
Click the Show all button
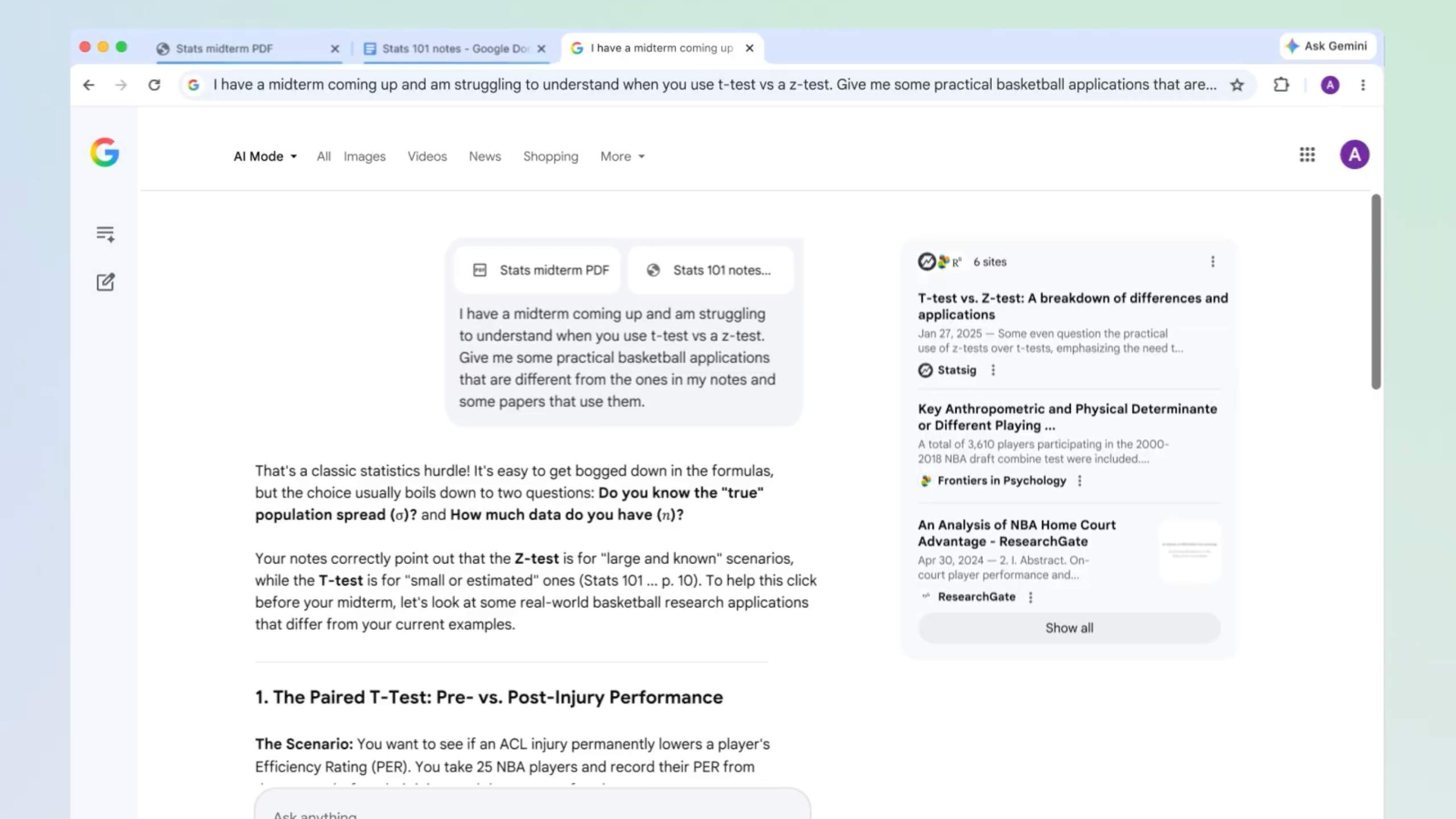tap(1069, 627)
